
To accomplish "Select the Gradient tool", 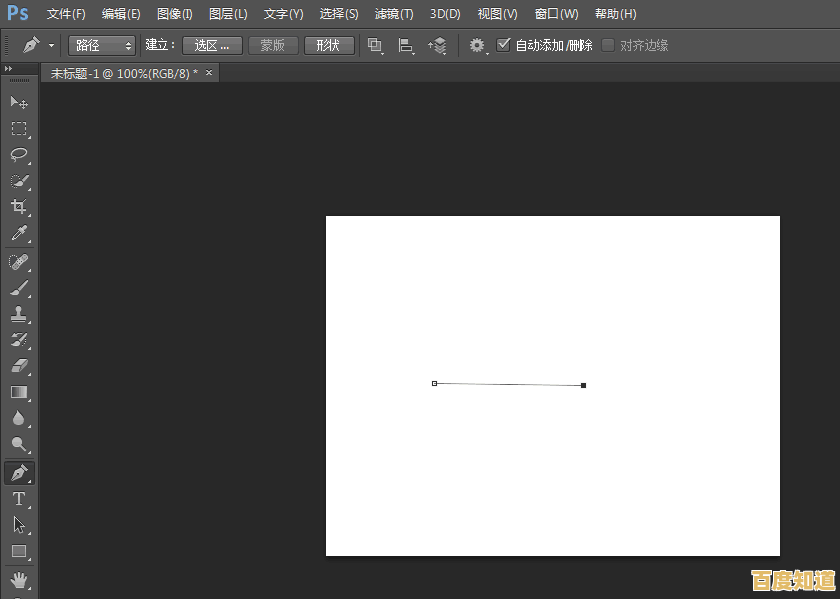I will (19, 392).
